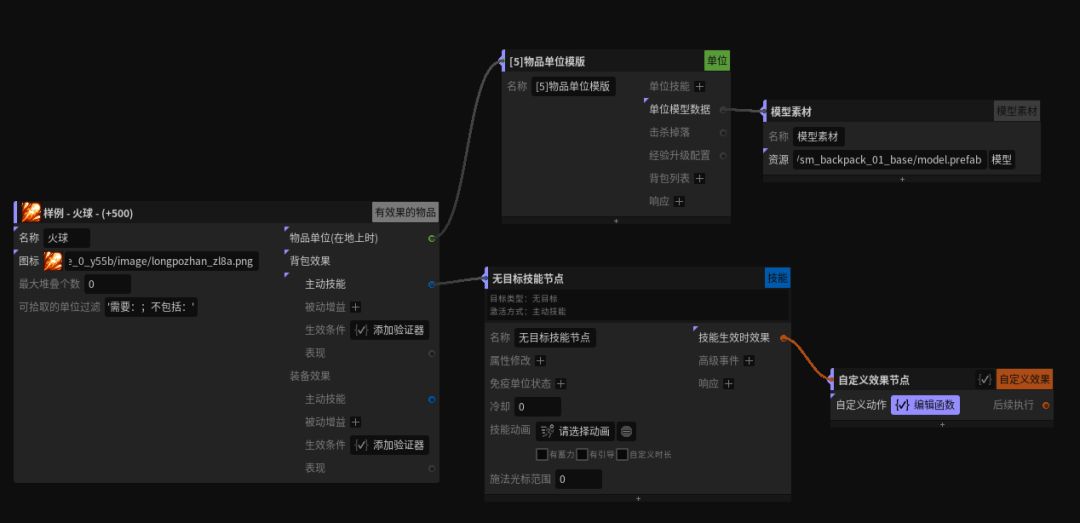Click the icon path field longpozhan_zl8a.png
The image size is (1080, 523).
(161, 261)
